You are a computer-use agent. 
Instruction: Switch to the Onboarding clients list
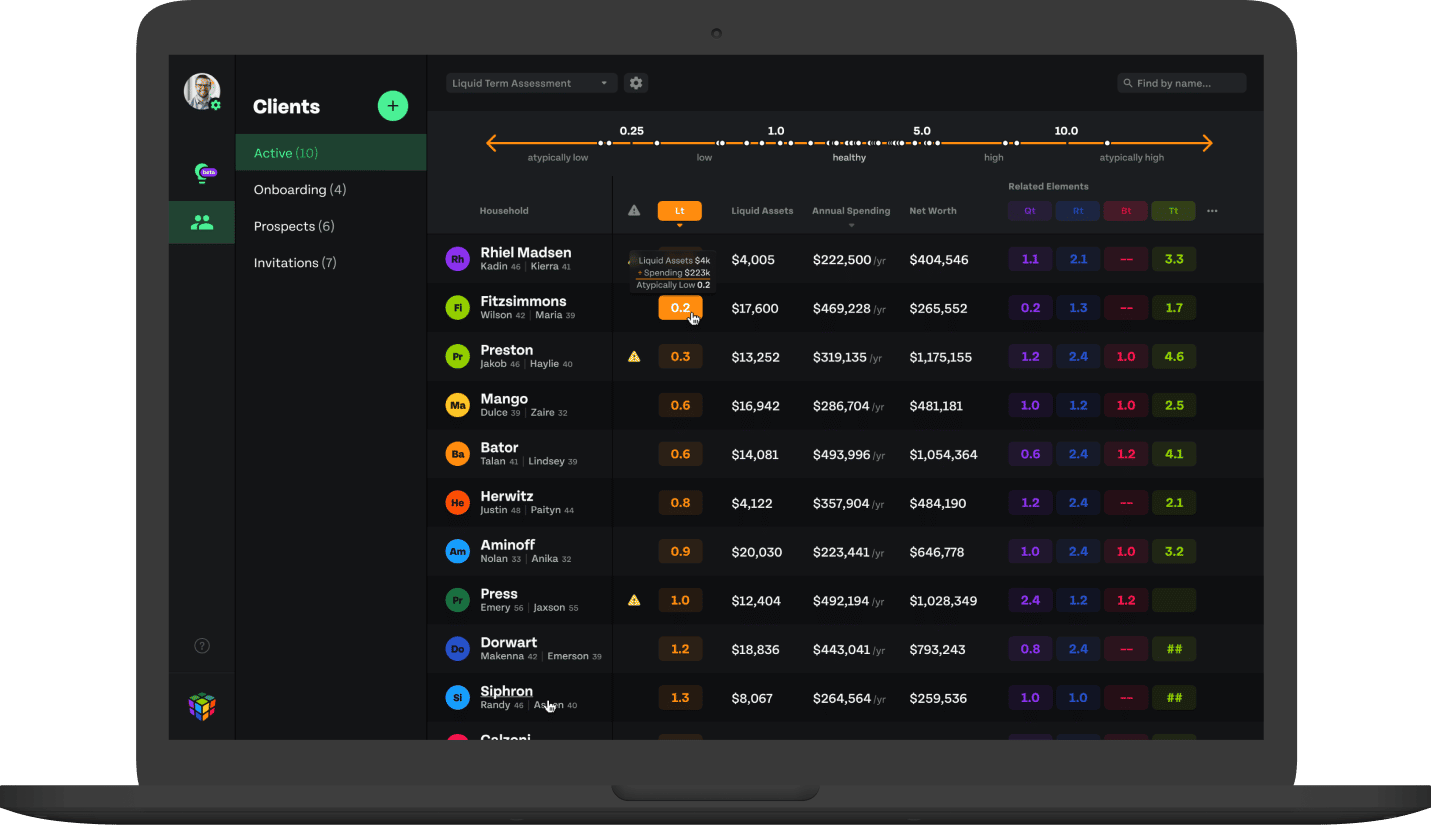coord(299,190)
